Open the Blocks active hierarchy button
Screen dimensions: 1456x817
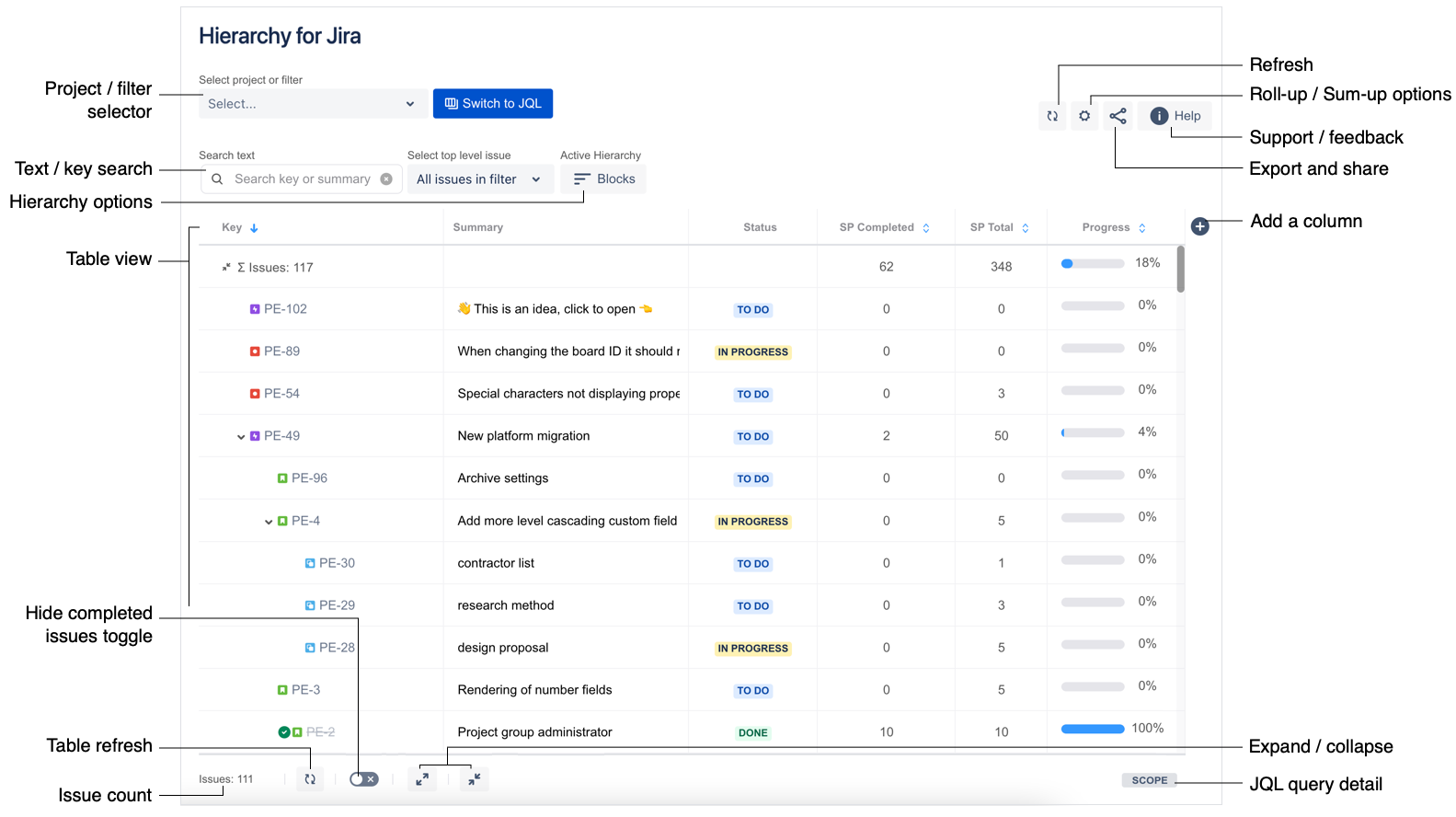603,179
